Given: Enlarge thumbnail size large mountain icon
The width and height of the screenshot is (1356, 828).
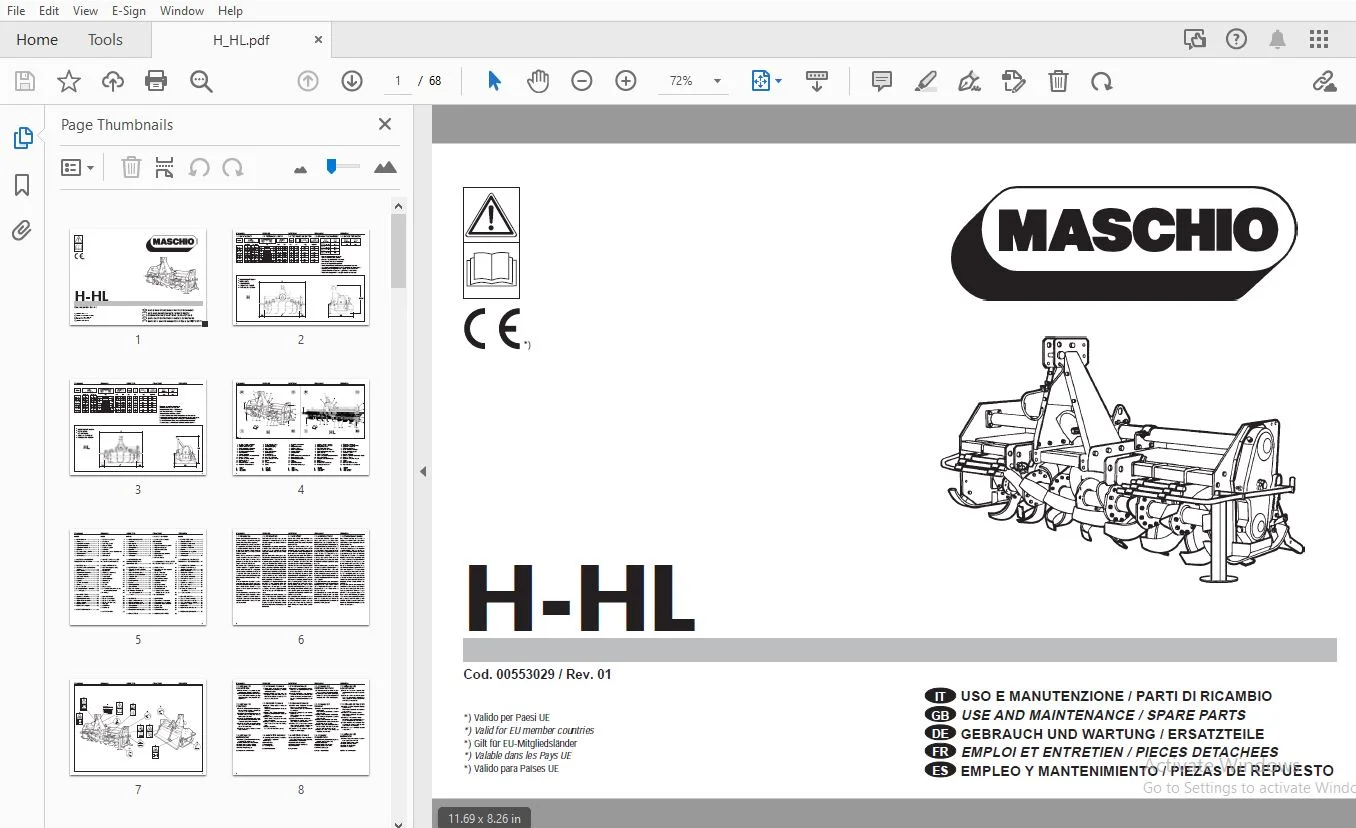Looking at the screenshot, I should click(x=385, y=167).
